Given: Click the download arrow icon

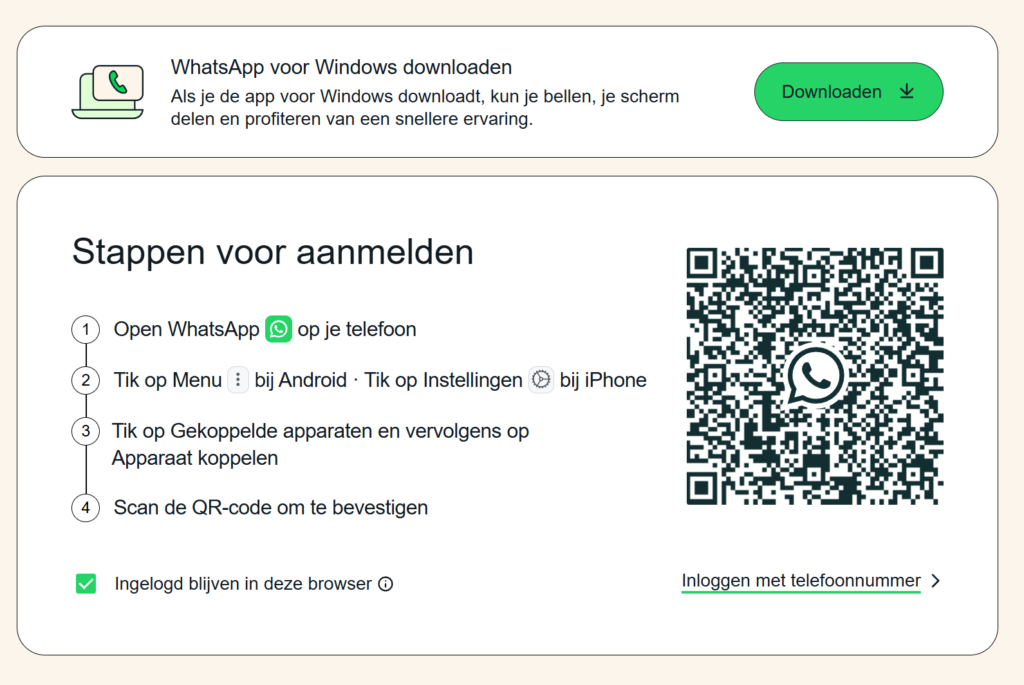Looking at the screenshot, I should (x=906, y=91).
